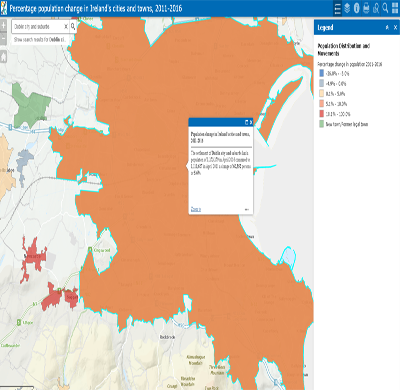
Task: Maximize the population popup window
Action: [247, 122]
